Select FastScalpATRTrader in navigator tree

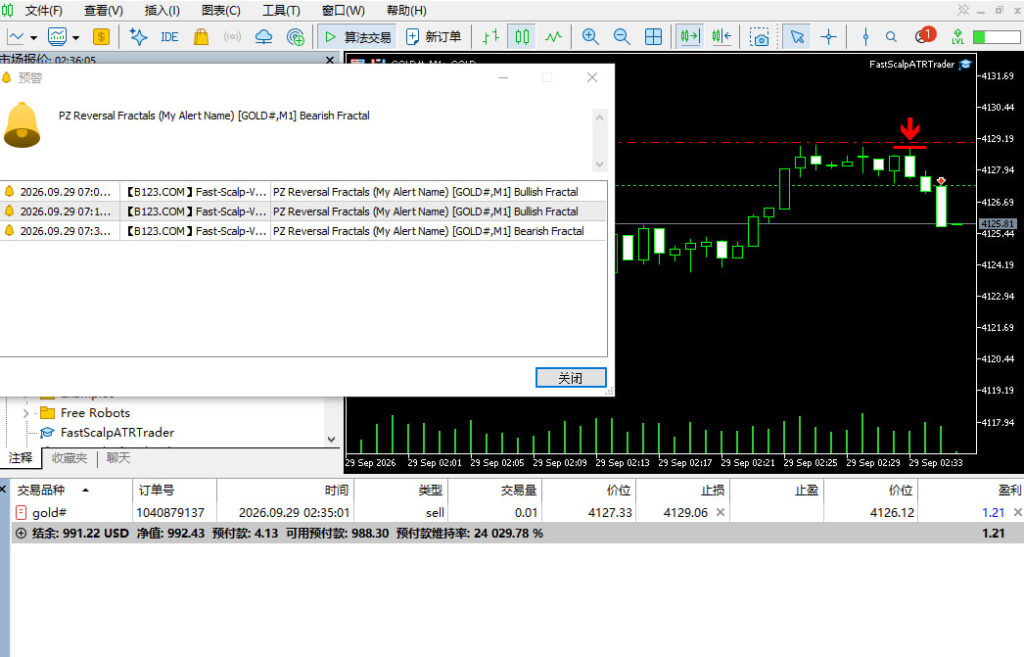[x=117, y=433]
